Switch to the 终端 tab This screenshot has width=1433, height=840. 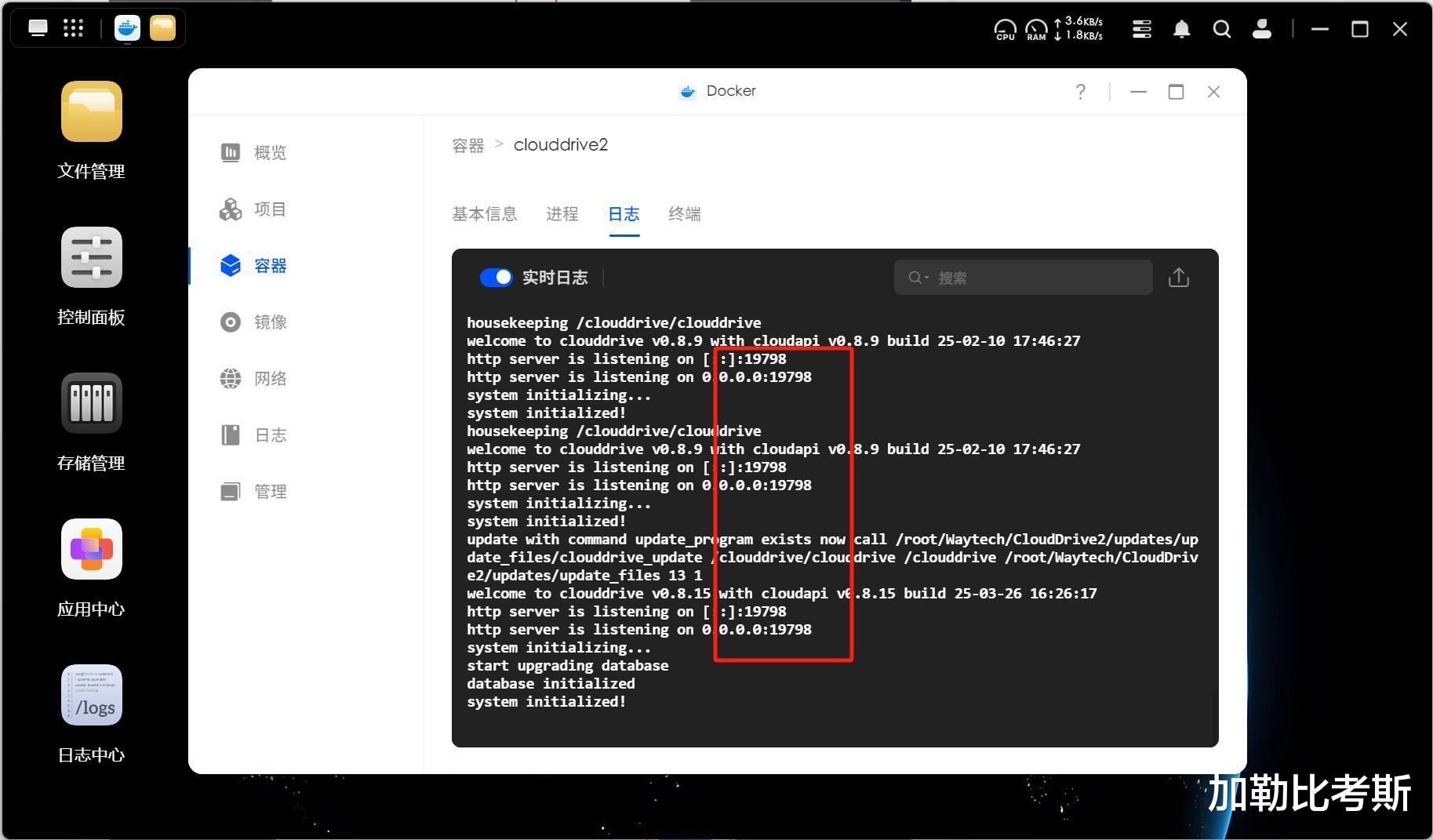[x=685, y=214]
